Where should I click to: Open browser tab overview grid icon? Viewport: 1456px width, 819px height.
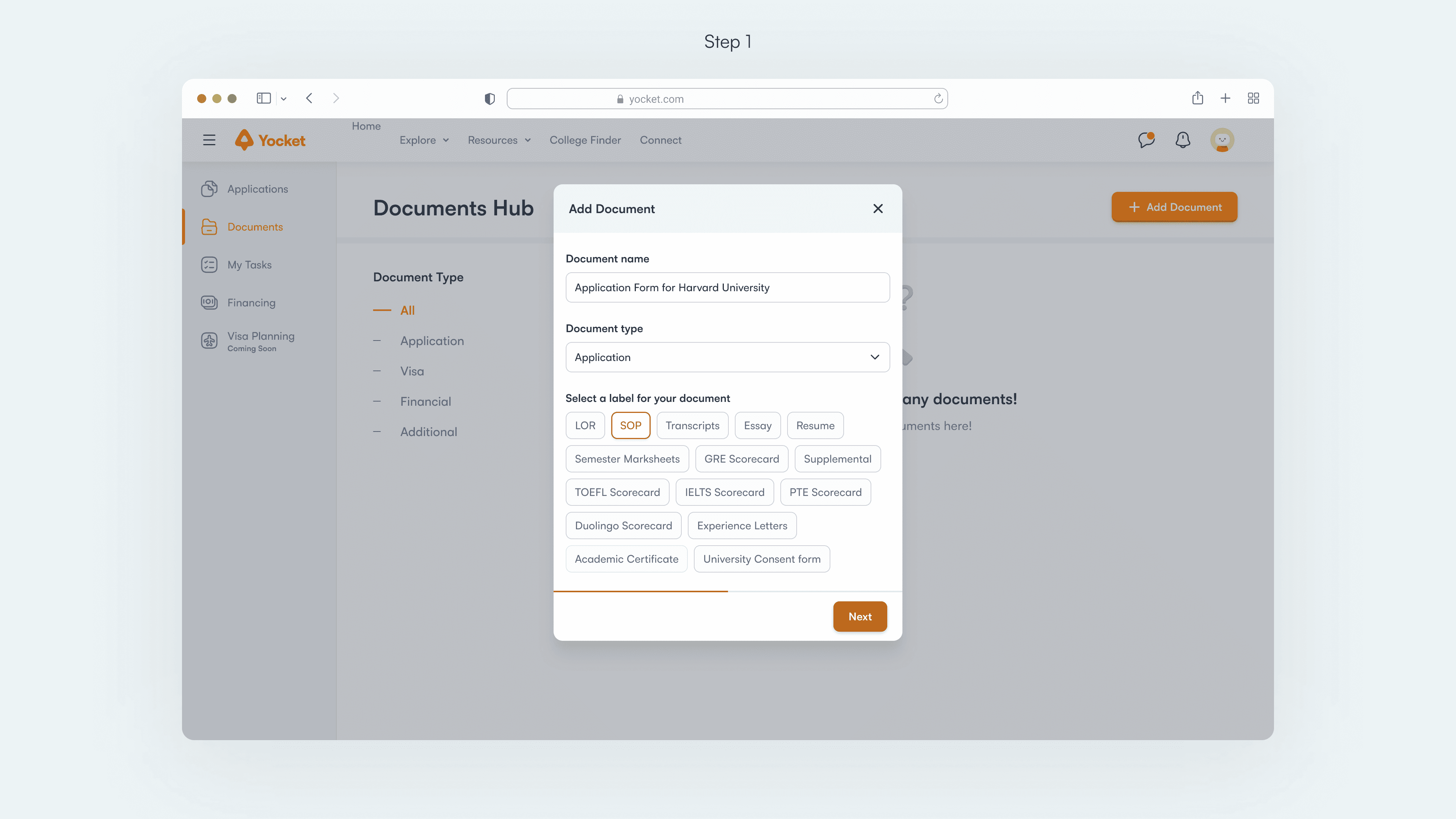point(1253,98)
